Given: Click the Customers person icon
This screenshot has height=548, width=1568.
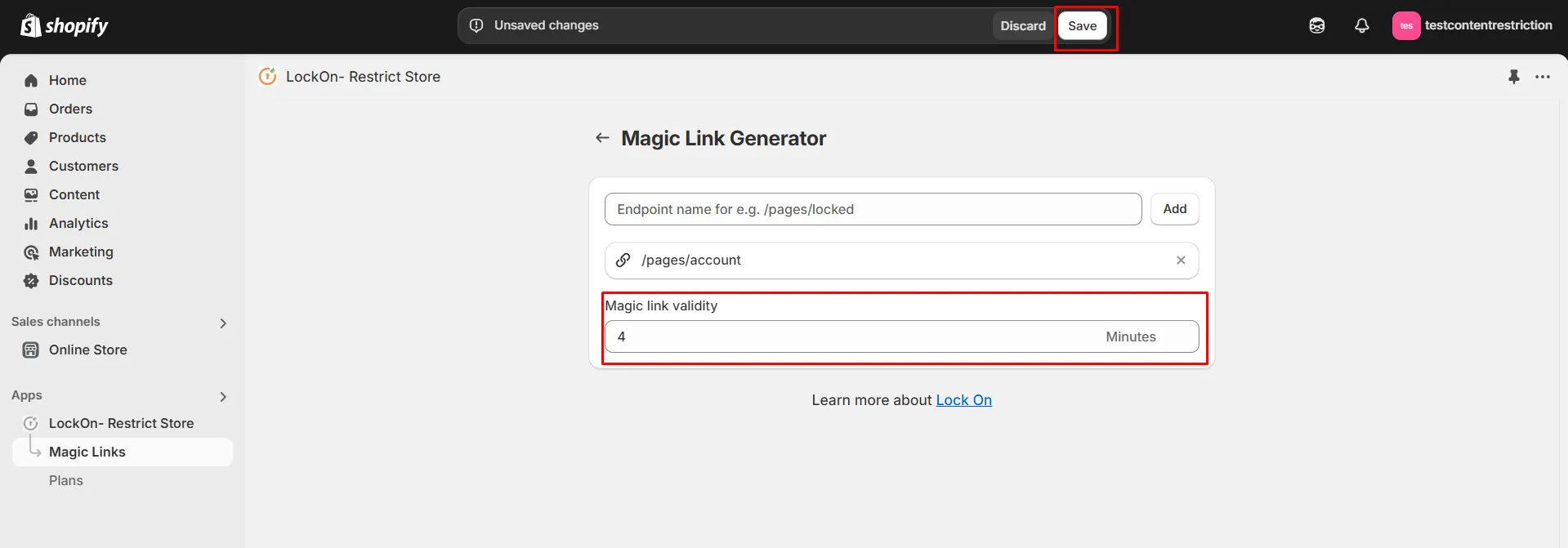Looking at the screenshot, I should pos(31,166).
